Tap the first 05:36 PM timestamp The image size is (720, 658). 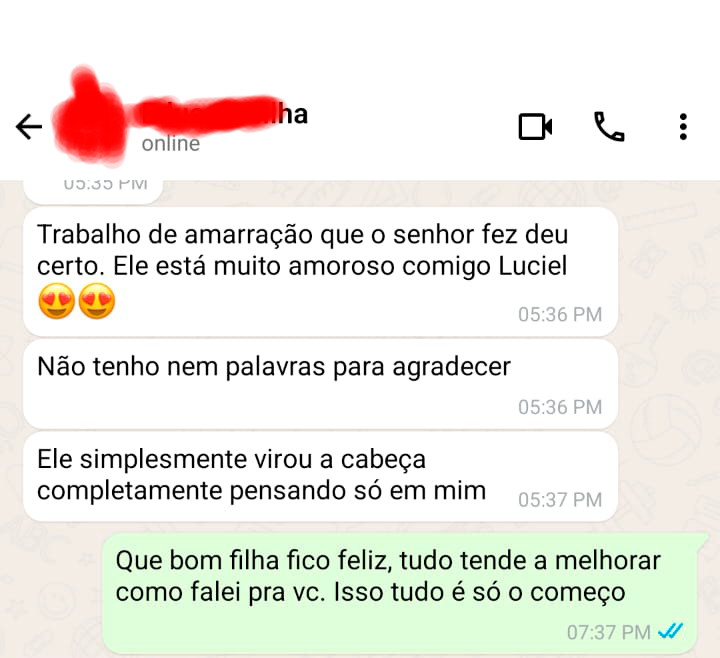pos(560,315)
